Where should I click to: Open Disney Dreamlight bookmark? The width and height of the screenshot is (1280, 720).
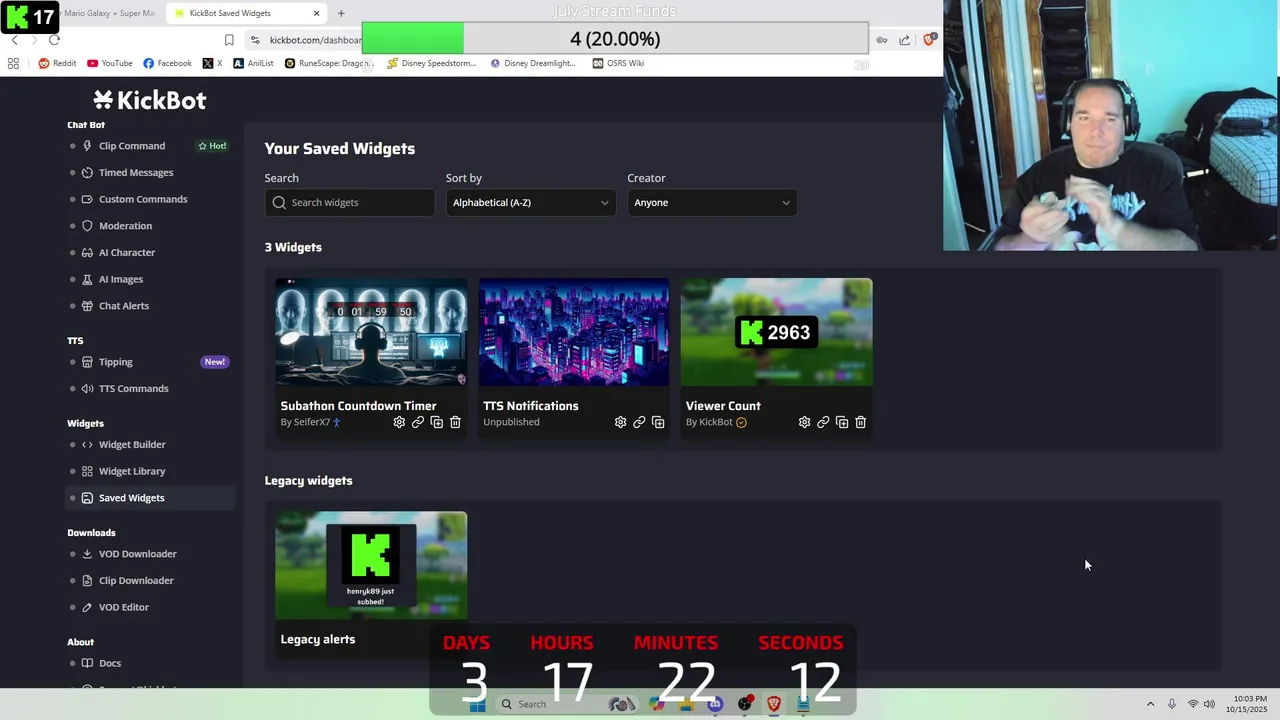[533, 63]
